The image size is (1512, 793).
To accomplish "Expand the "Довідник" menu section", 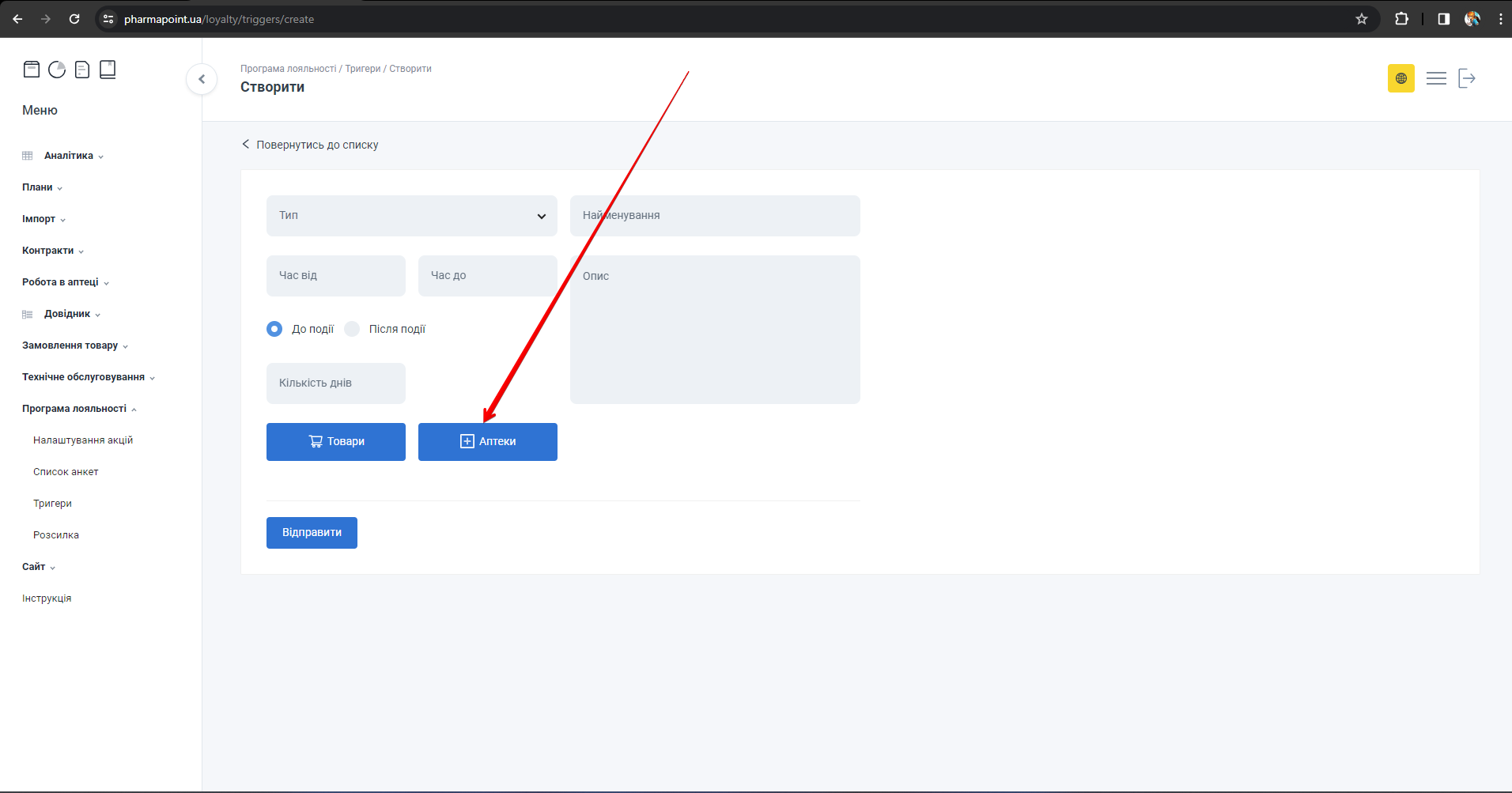I will (x=67, y=314).
